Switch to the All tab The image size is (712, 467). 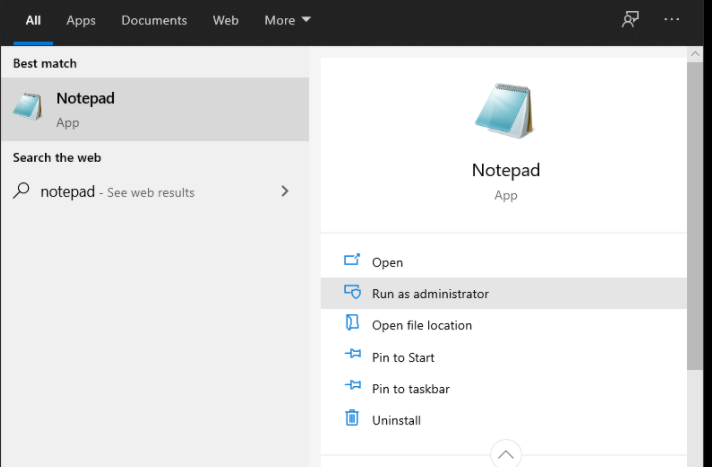pyautogui.click(x=33, y=20)
